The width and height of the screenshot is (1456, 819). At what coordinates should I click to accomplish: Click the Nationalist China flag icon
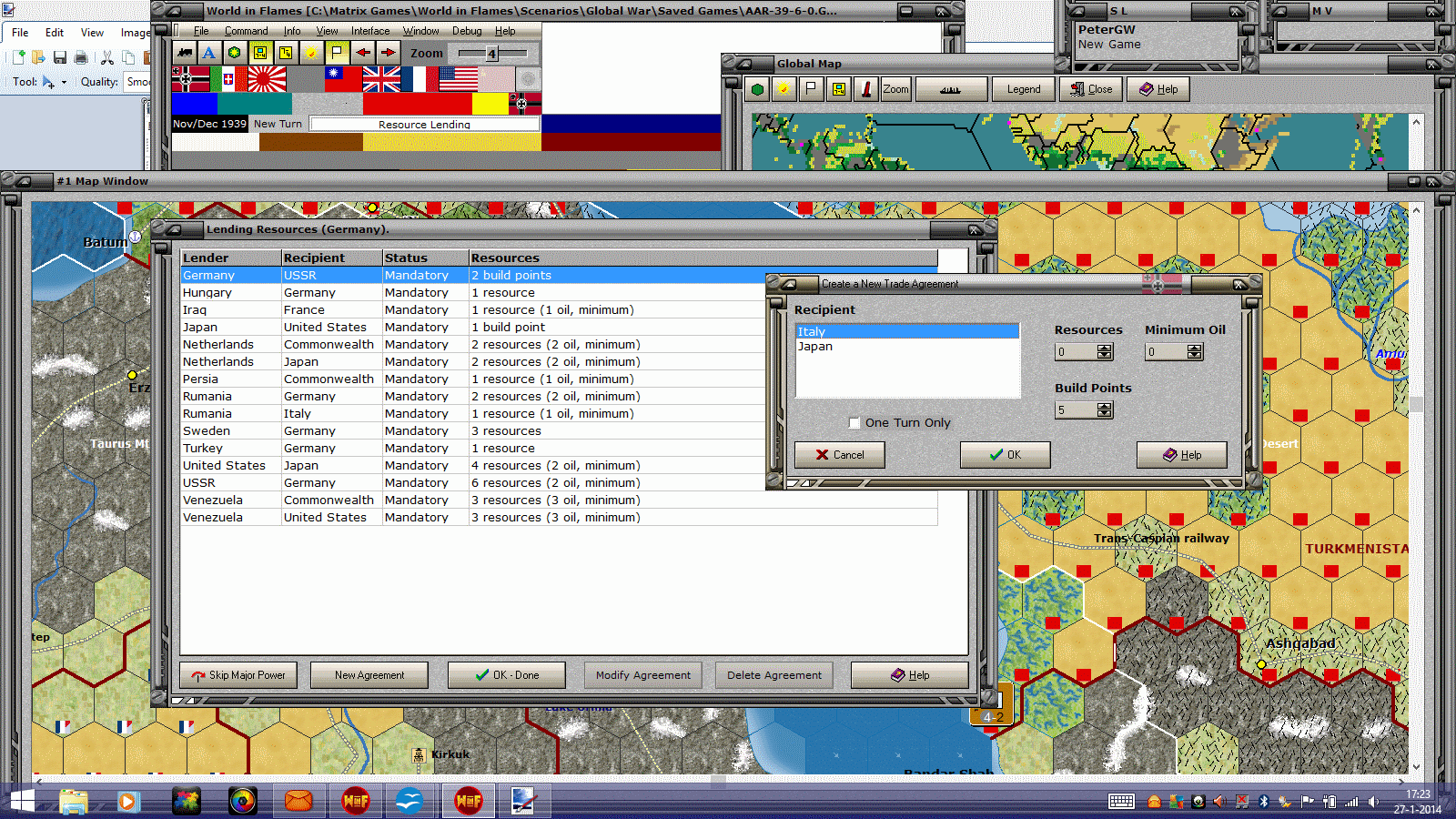pyautogui.click(x=343, y=79)
